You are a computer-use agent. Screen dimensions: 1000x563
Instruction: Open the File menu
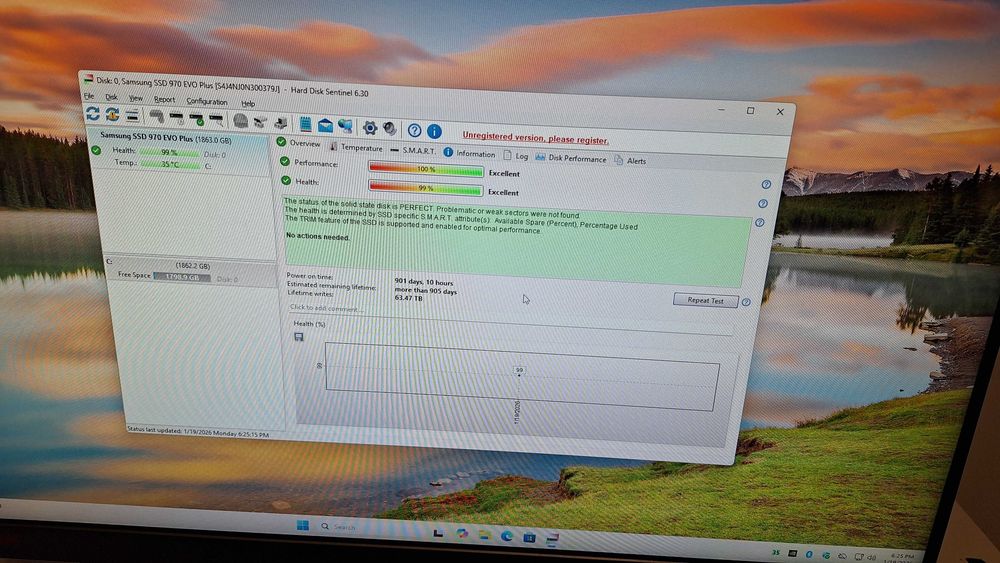[89, 96]
